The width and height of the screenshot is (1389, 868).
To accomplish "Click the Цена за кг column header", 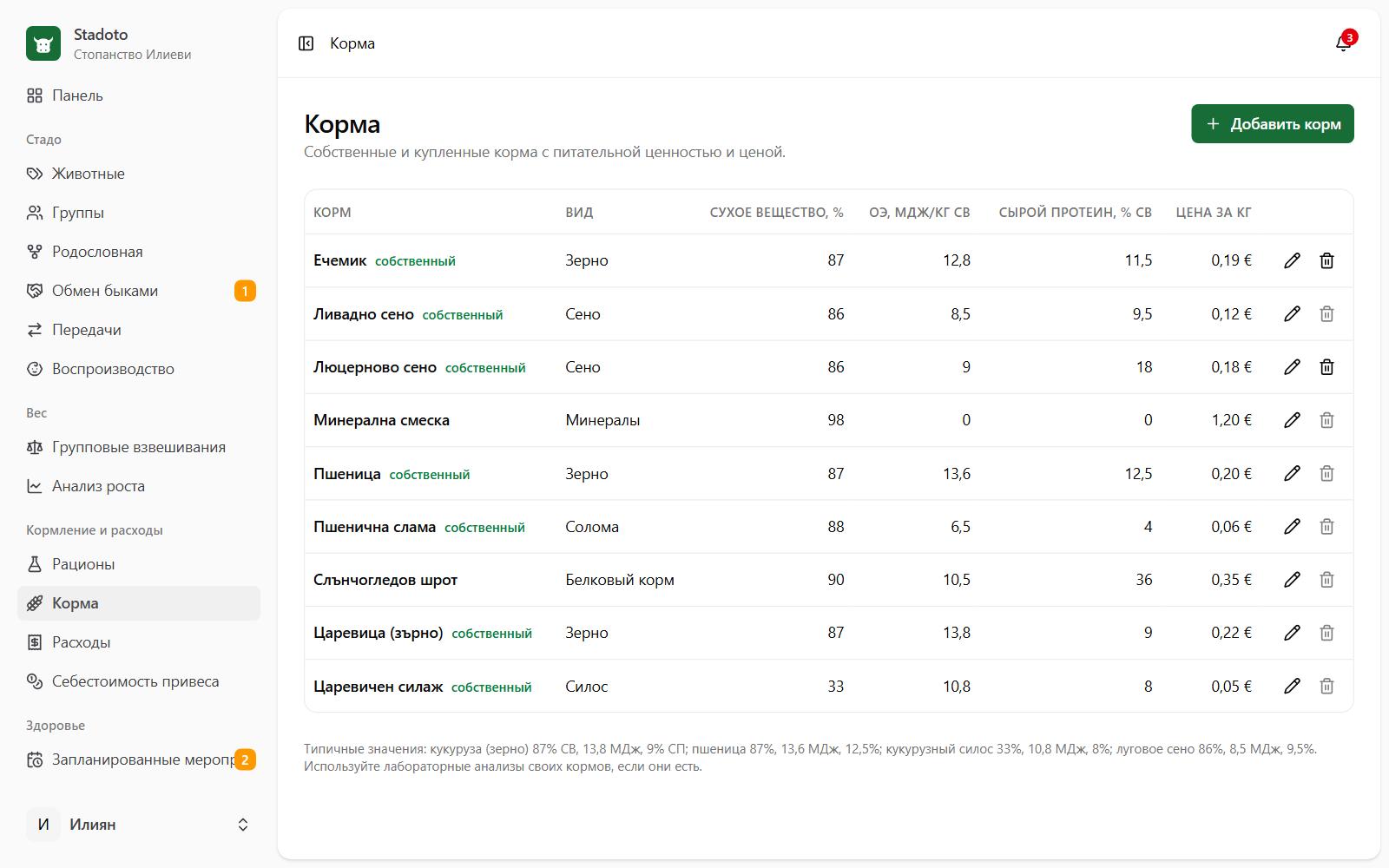I will (x=1214, y=213).
